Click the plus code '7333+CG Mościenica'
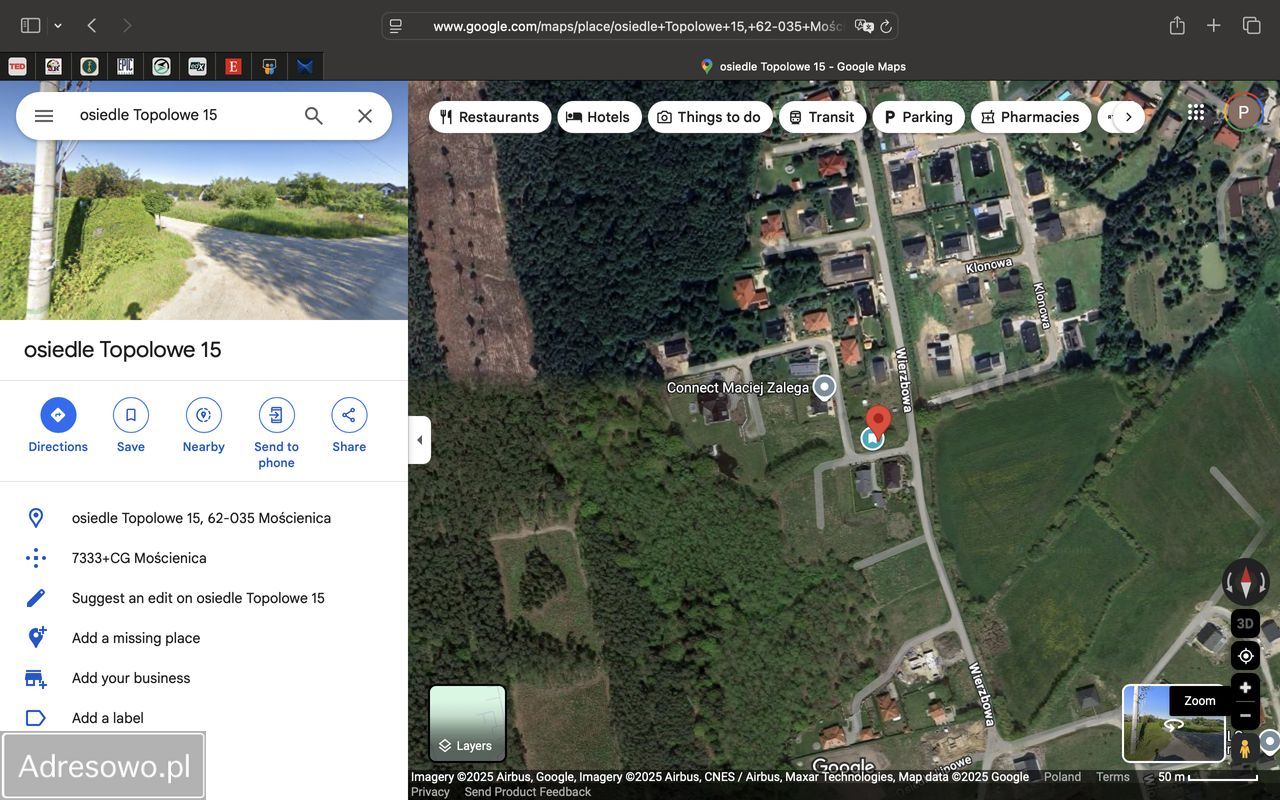Image resolution: width=1280 pixels, height=800 pixels. tap(204, 558)
